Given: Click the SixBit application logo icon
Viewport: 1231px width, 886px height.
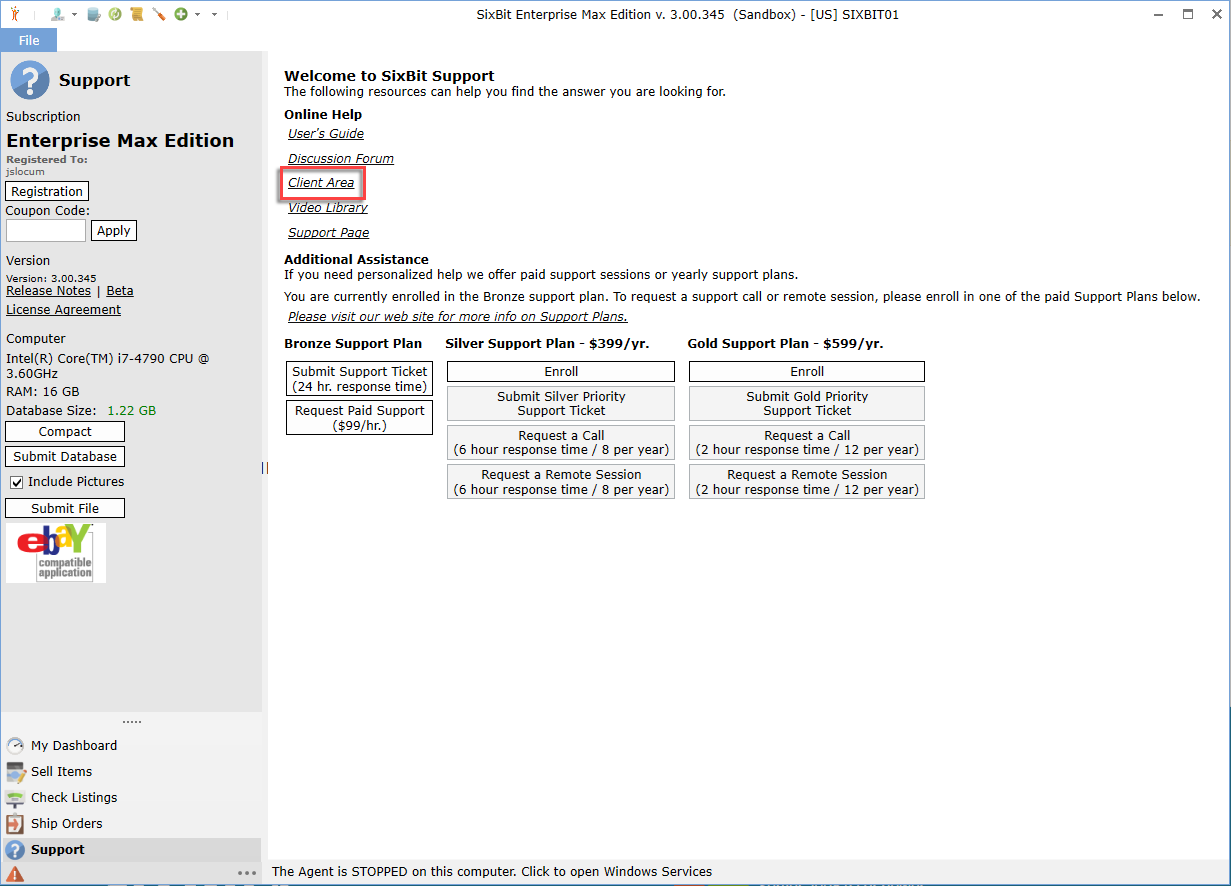Looking at the screenshot, I should (14, 15).
